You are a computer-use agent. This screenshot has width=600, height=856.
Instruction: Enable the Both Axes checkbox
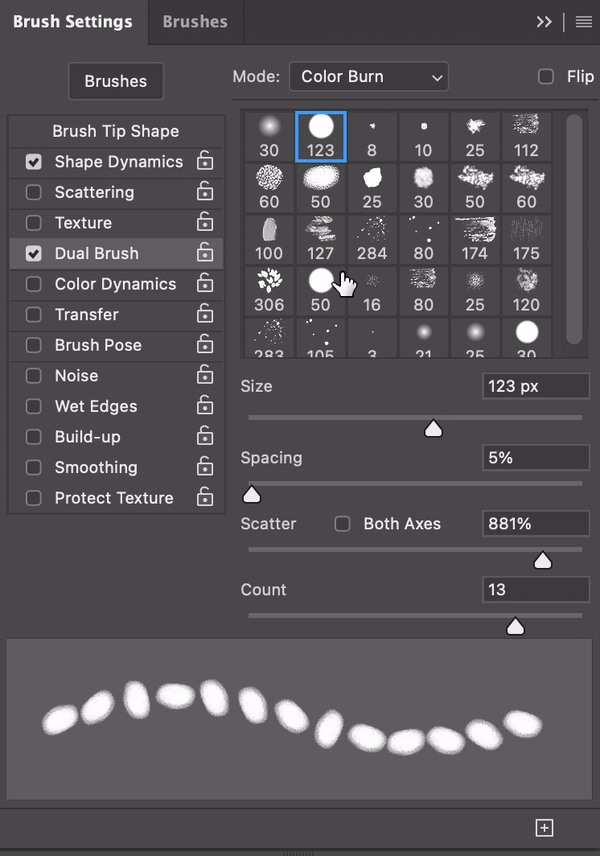342,523
